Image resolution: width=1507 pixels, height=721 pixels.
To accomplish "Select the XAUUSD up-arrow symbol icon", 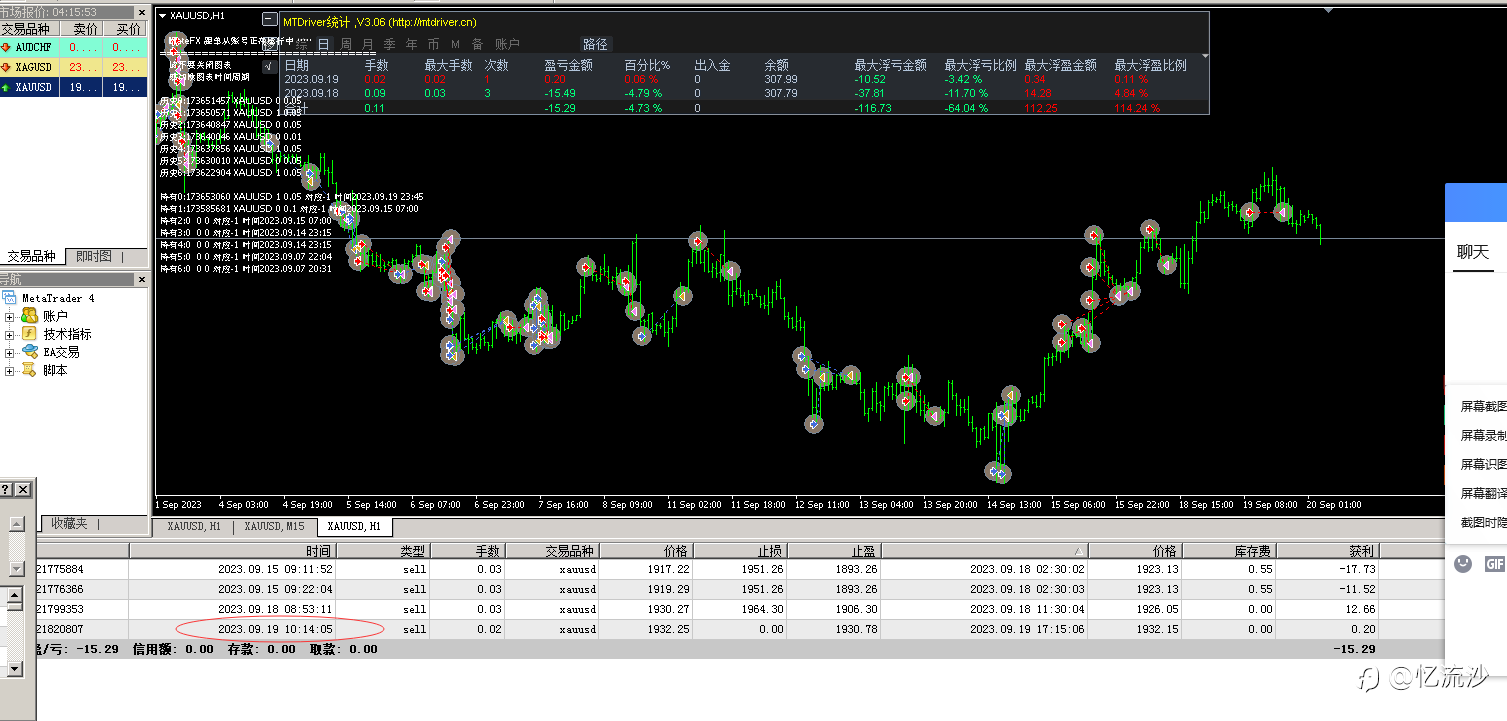I will click(x=7, y=88).
